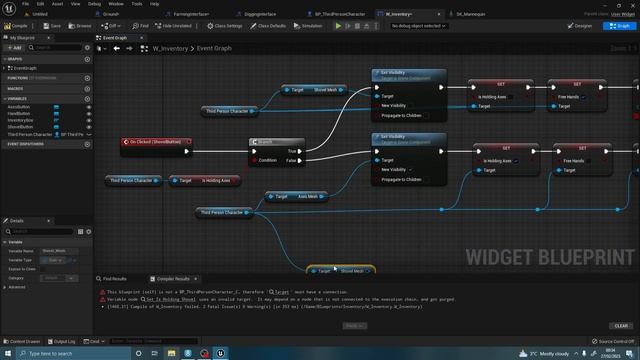Open Class Settings

pos(224,26)
